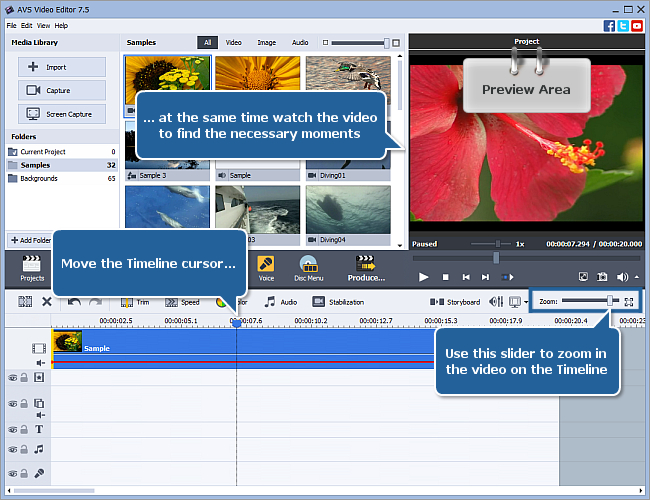Toggle visibility of the music track
This screenshot has width=650, height=500.
click(13, 449)
